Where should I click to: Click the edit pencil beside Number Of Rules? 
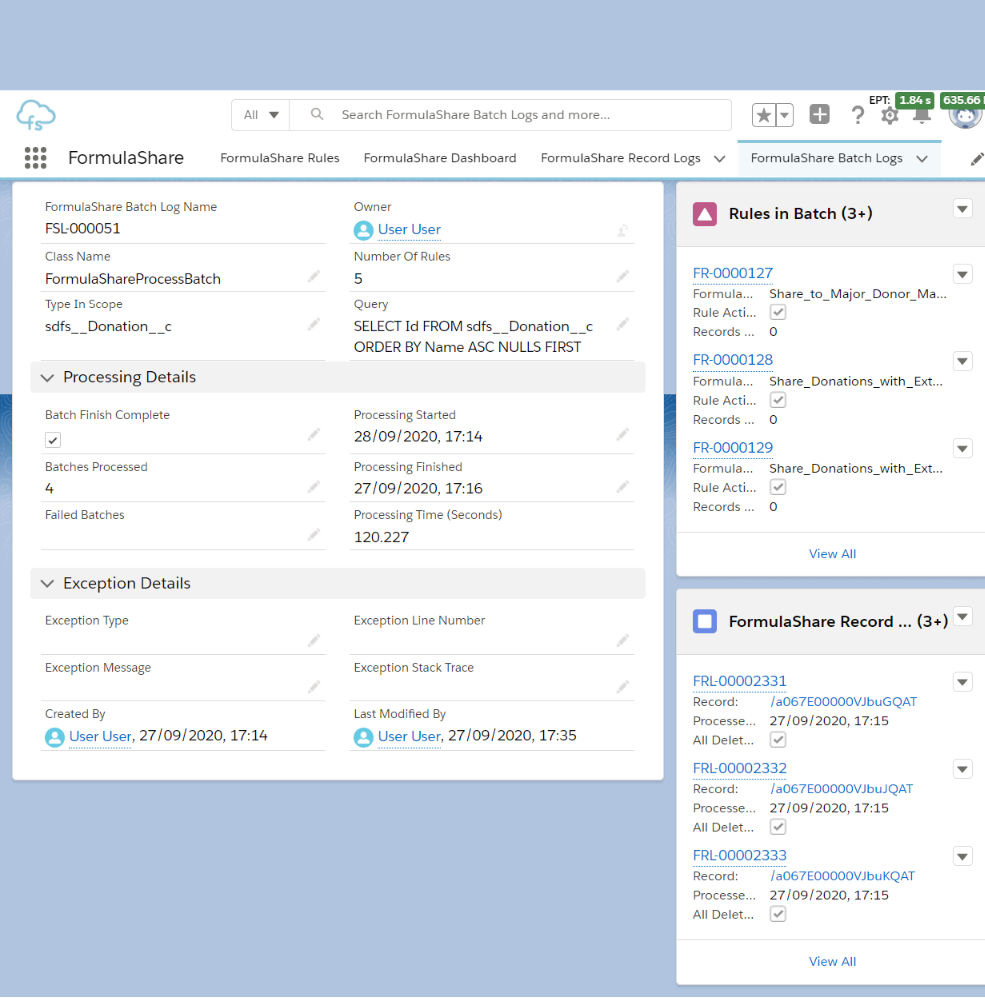tap(623, 277)
